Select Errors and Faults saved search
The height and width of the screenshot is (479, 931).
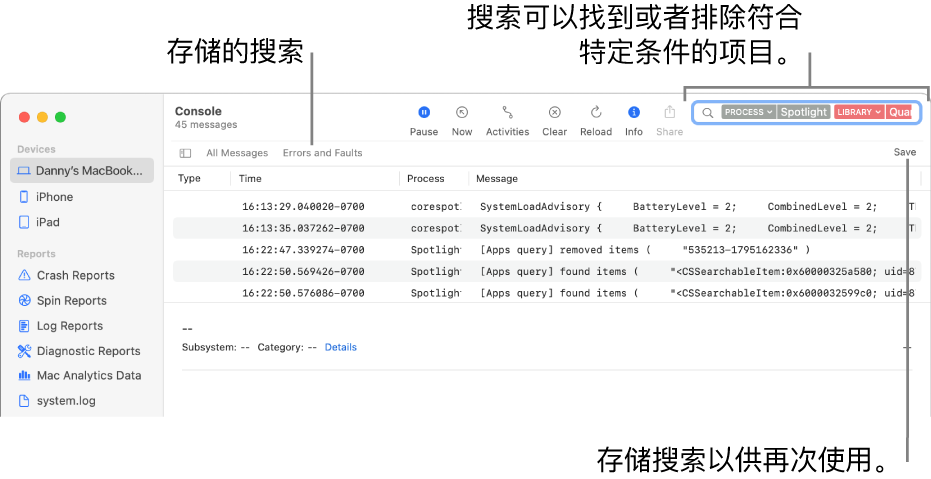(322, 153)
